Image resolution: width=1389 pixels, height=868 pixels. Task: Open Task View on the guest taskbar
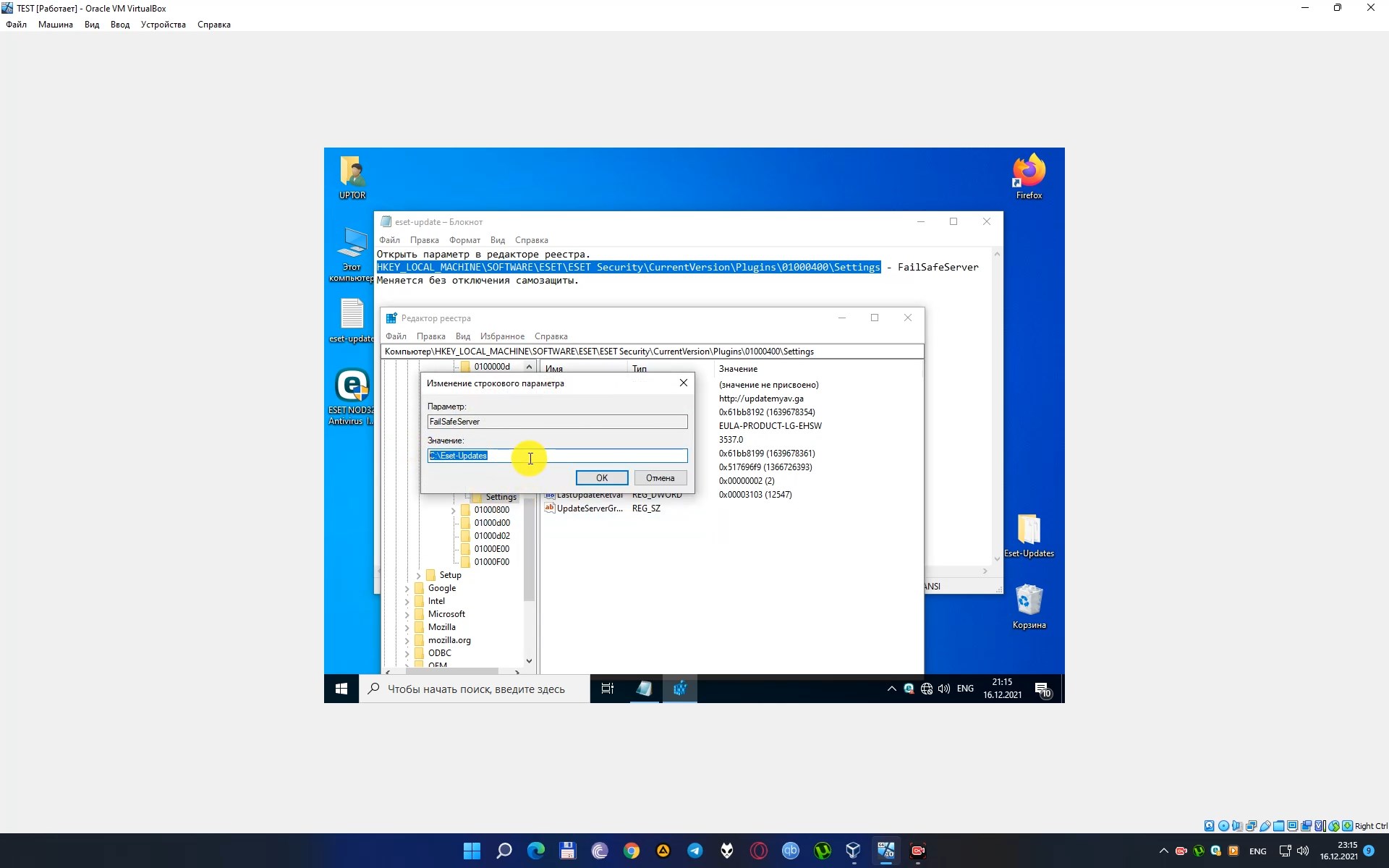[608, 689]
